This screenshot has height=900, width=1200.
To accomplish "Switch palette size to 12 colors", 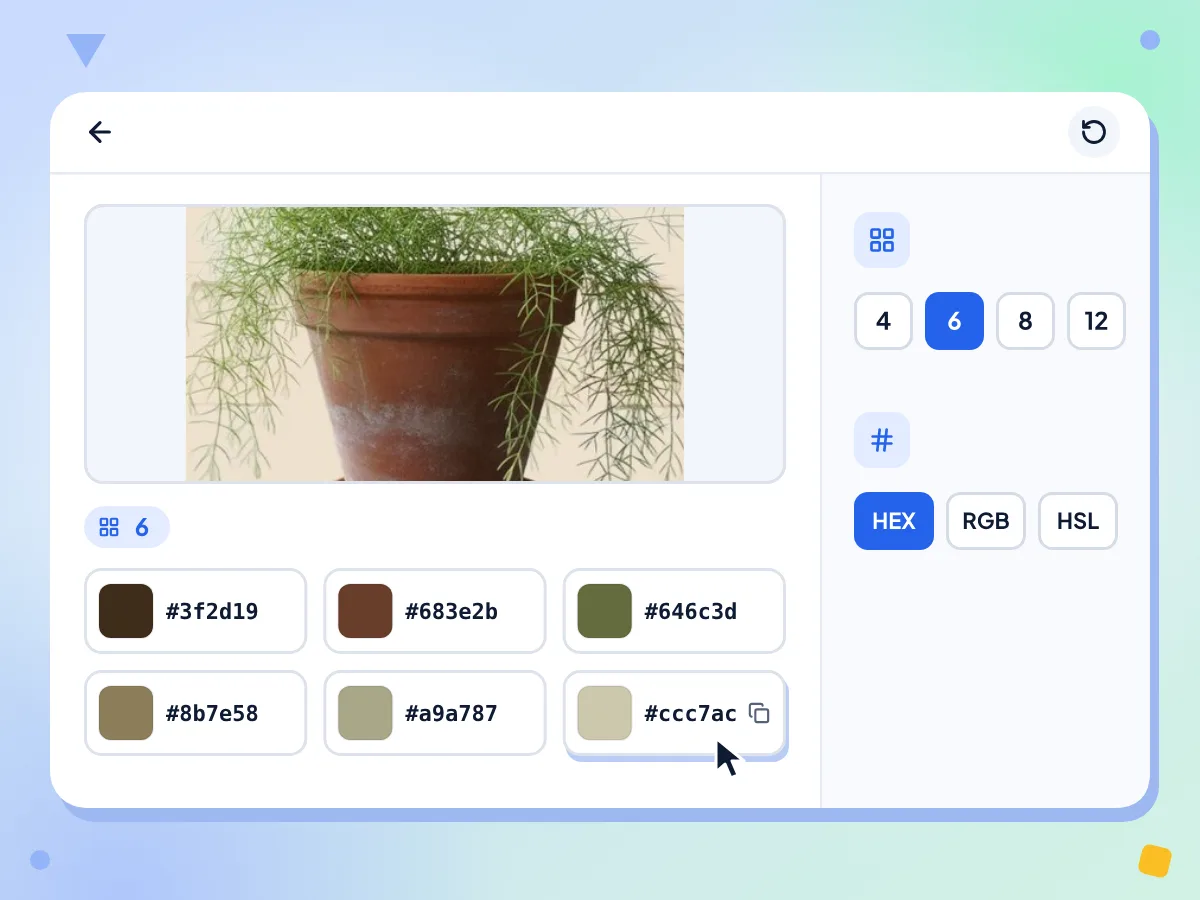I will 1096,321.
